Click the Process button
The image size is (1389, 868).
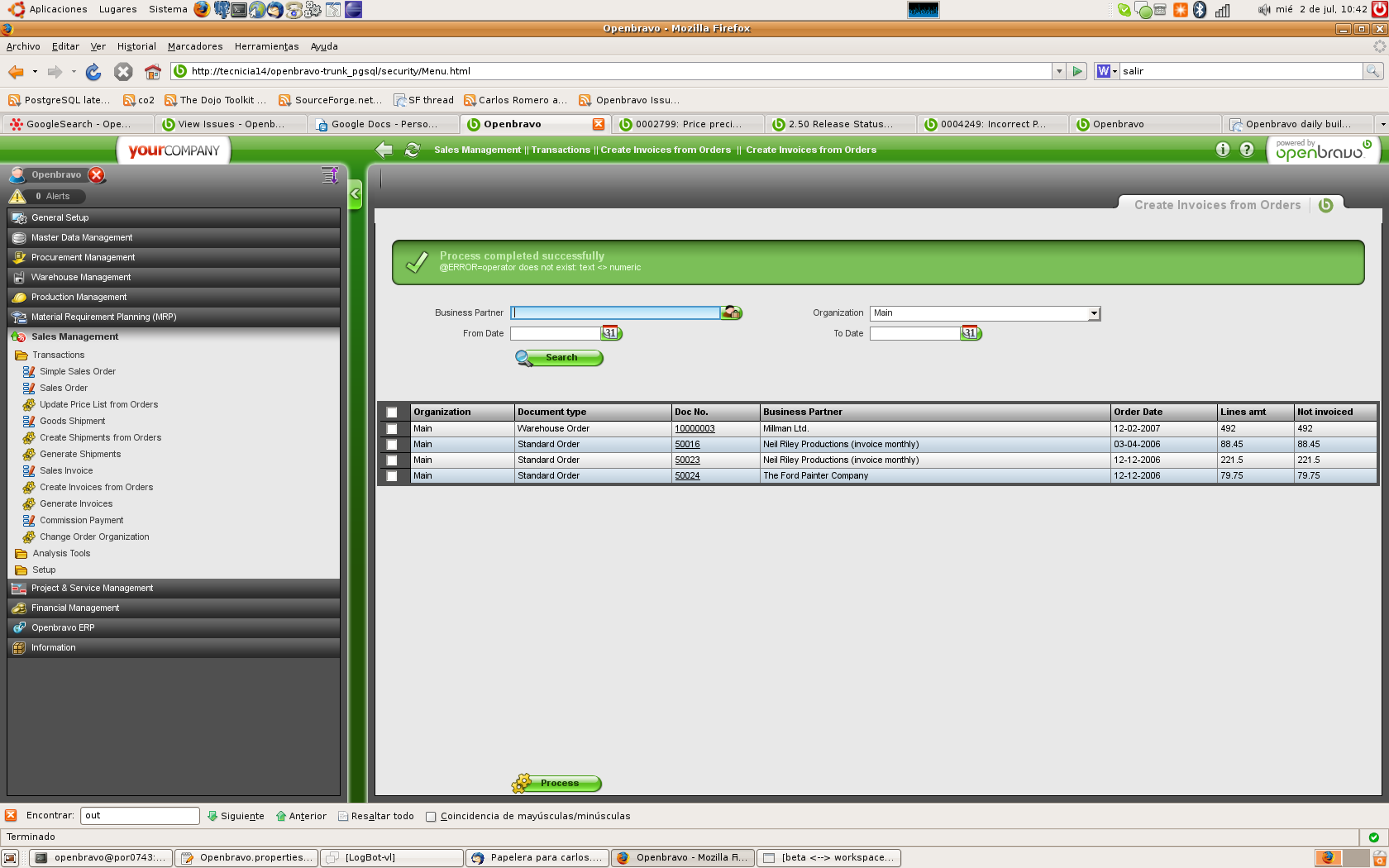pos(556,784)
